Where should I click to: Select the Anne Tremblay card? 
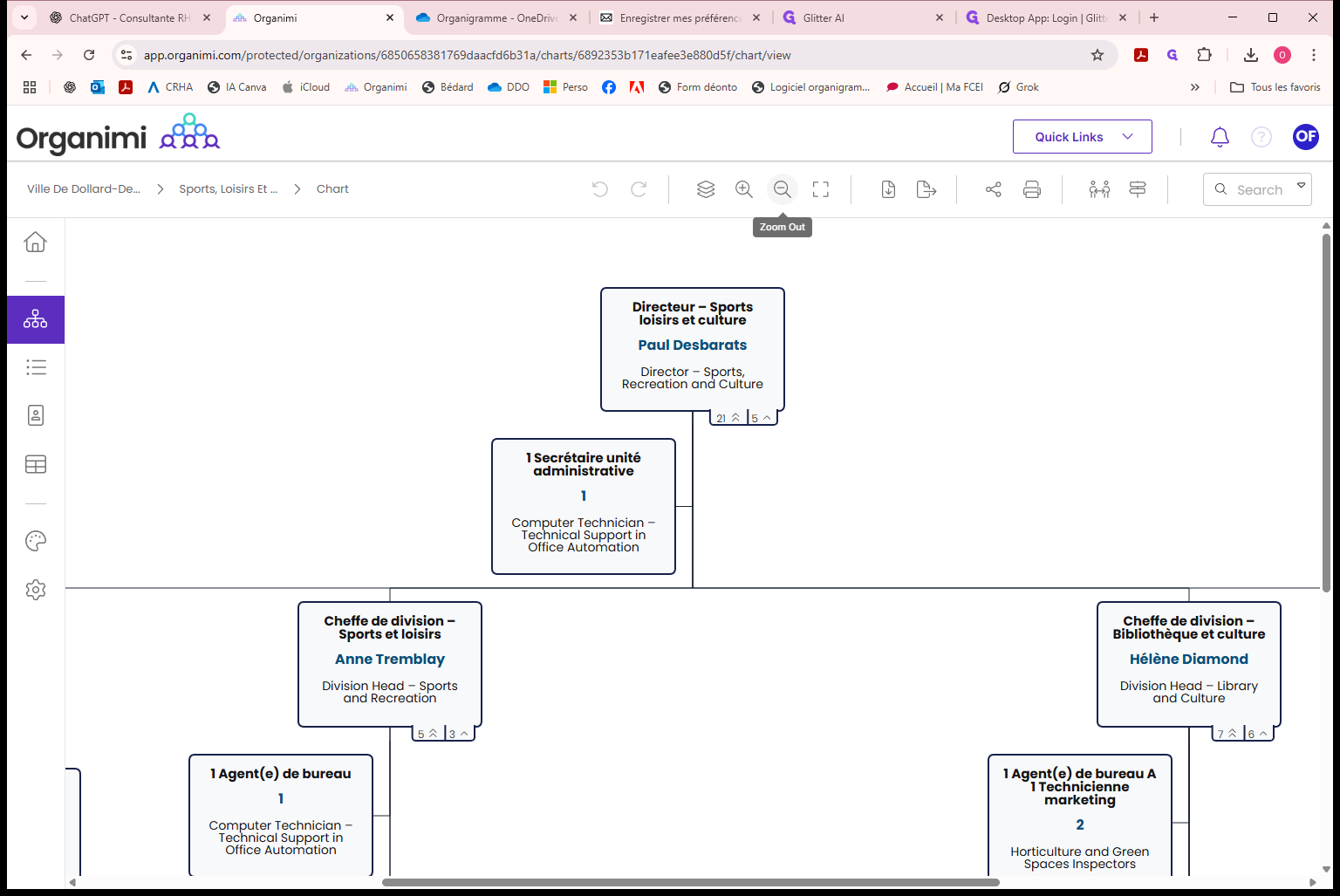(x=390, y=664)
